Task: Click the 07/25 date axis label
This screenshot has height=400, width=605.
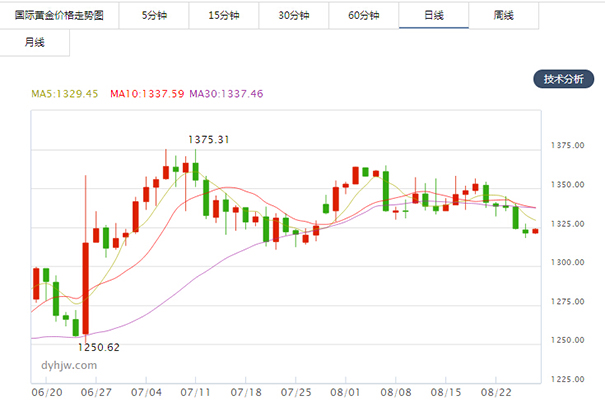Action: (296, 393)
